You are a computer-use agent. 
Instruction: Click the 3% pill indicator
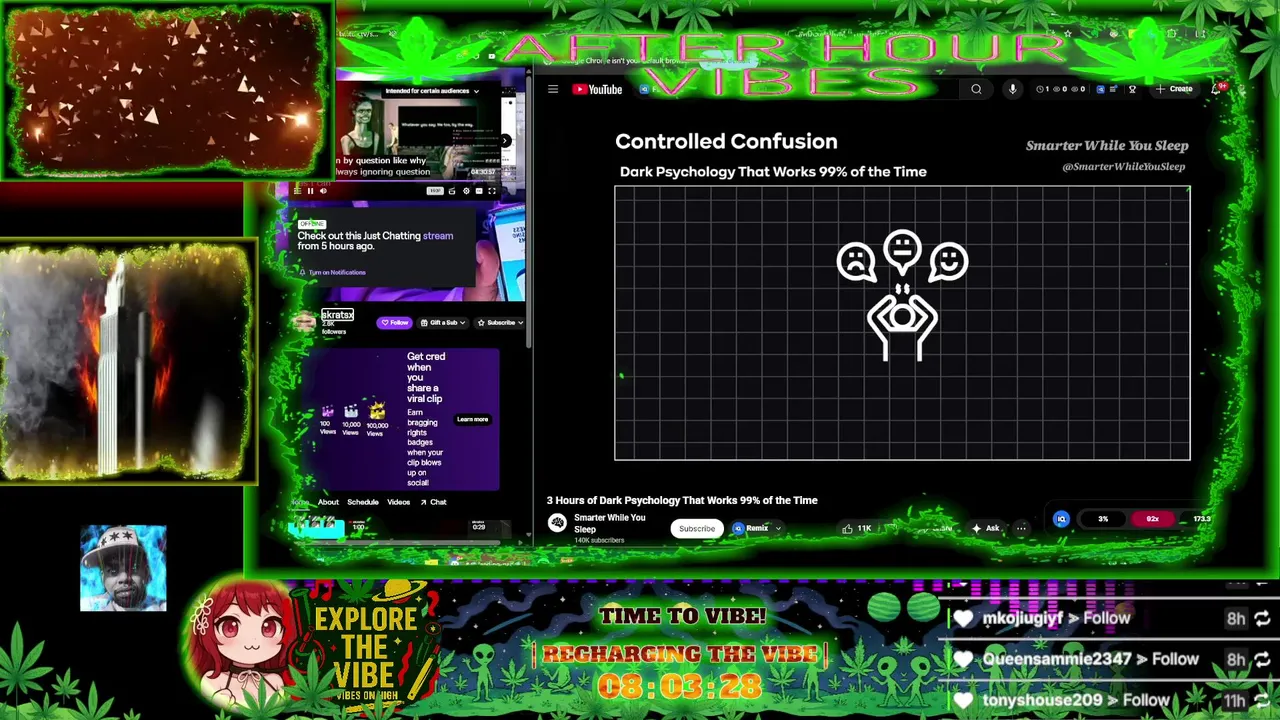(x=1103, y=519)
